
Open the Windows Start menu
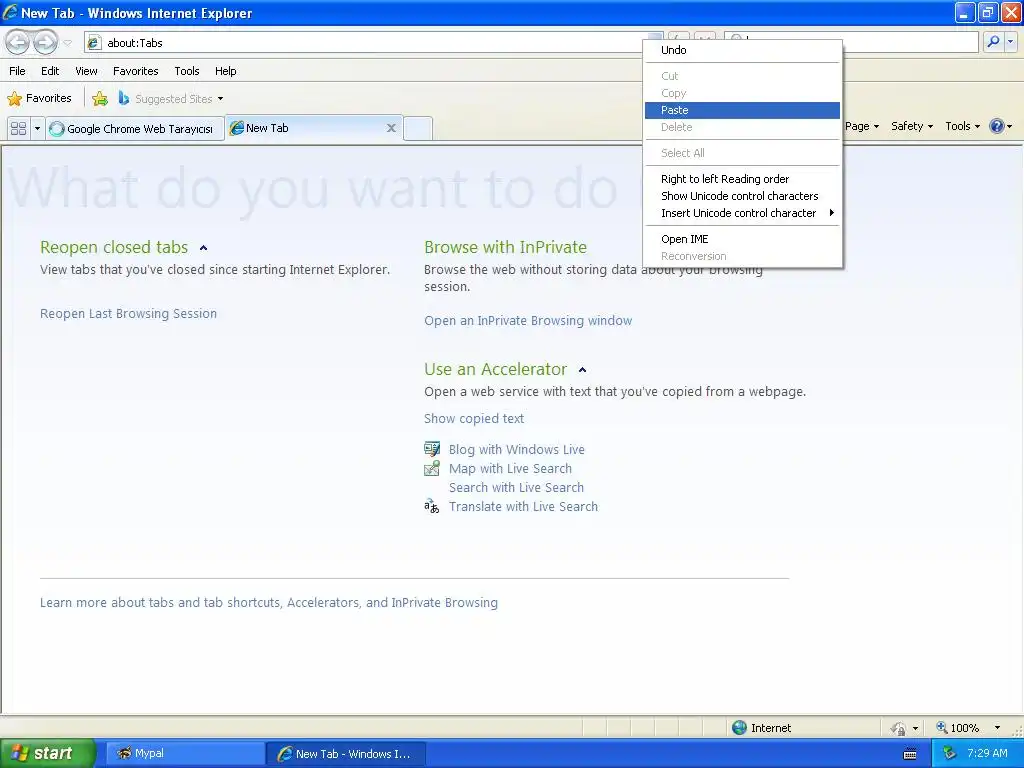[x=48, y=753]
